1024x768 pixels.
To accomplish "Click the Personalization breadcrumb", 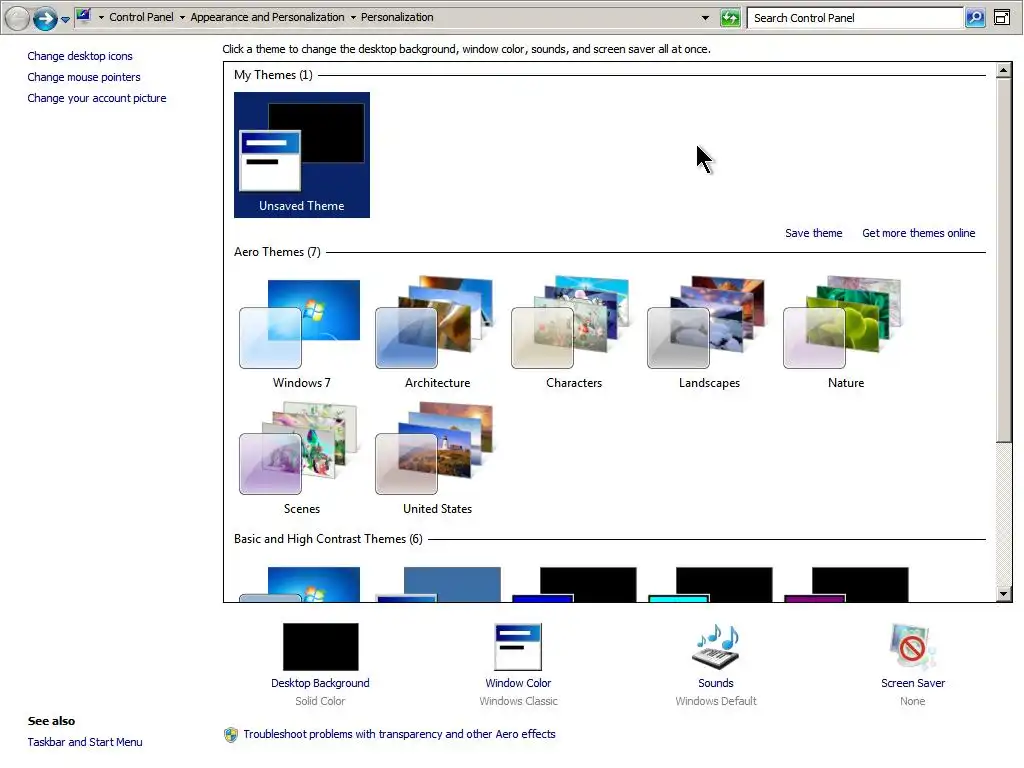I will (x=397, y=17).
